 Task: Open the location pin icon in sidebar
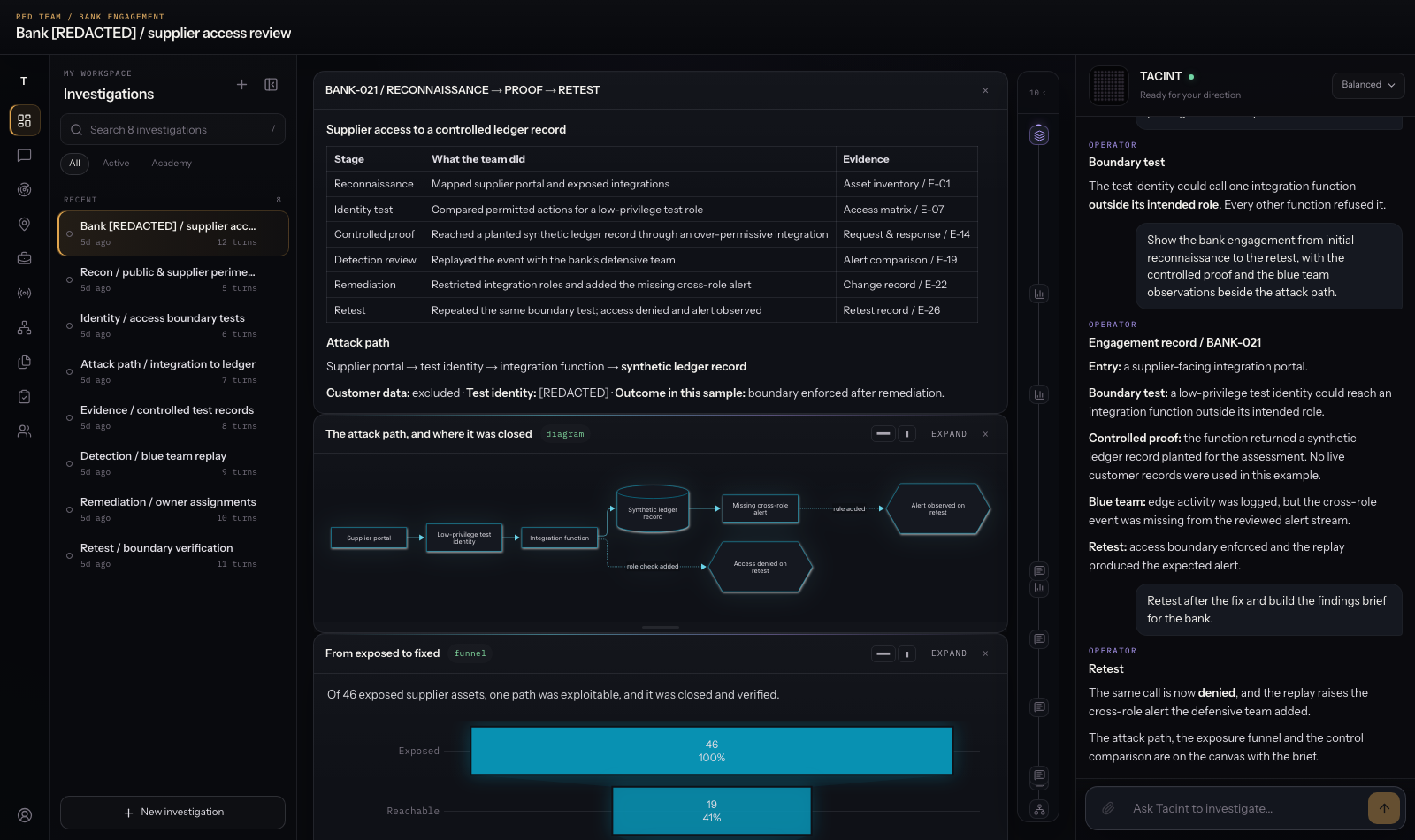[25, 225]
